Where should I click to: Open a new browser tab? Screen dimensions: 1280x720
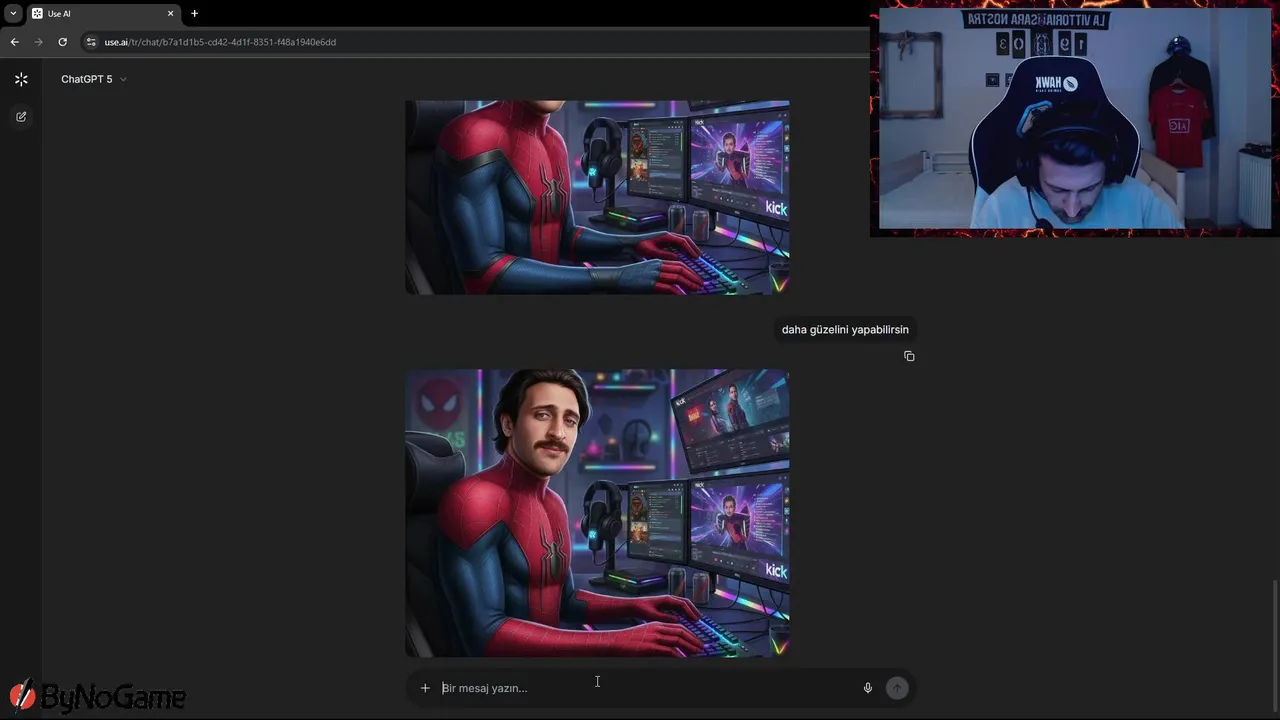(x=194, y=14)
